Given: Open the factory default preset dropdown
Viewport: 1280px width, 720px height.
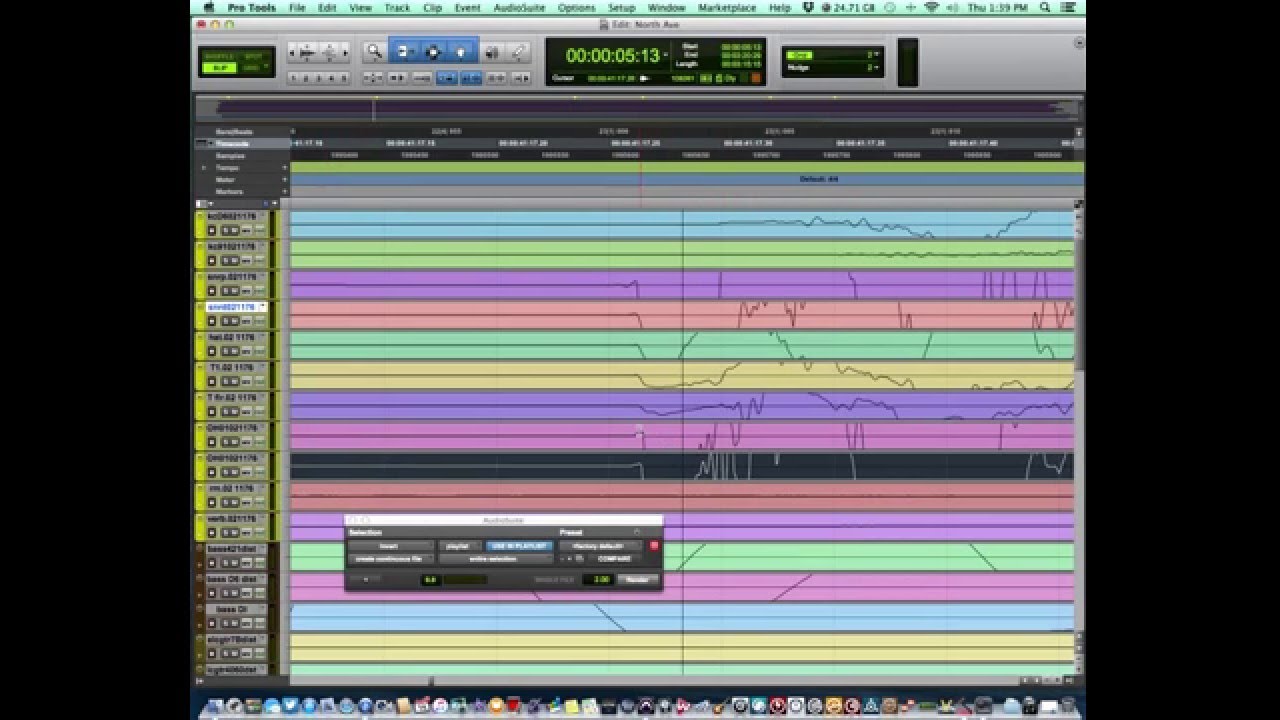Looking at the screenshot, I should click(x=601, y=546).
